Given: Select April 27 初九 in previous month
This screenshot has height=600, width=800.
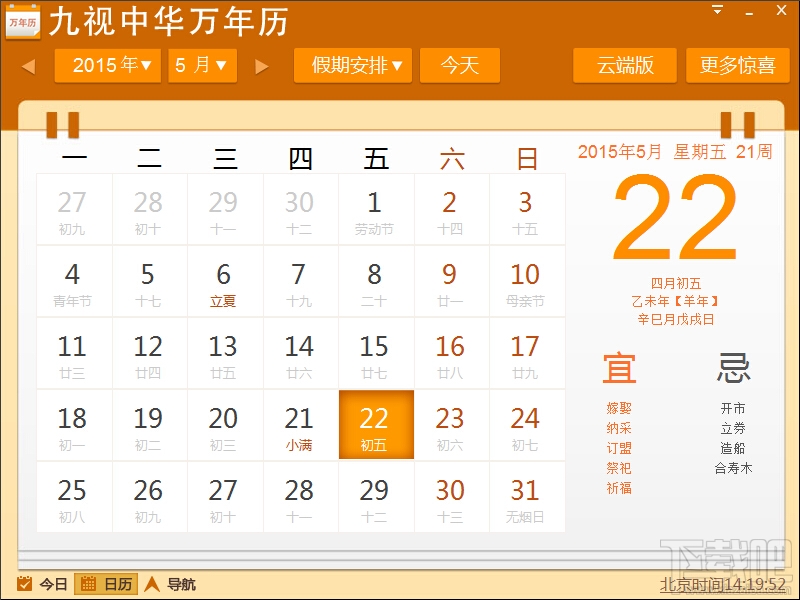Looking at the screenshot, I should tap(74, 210).
